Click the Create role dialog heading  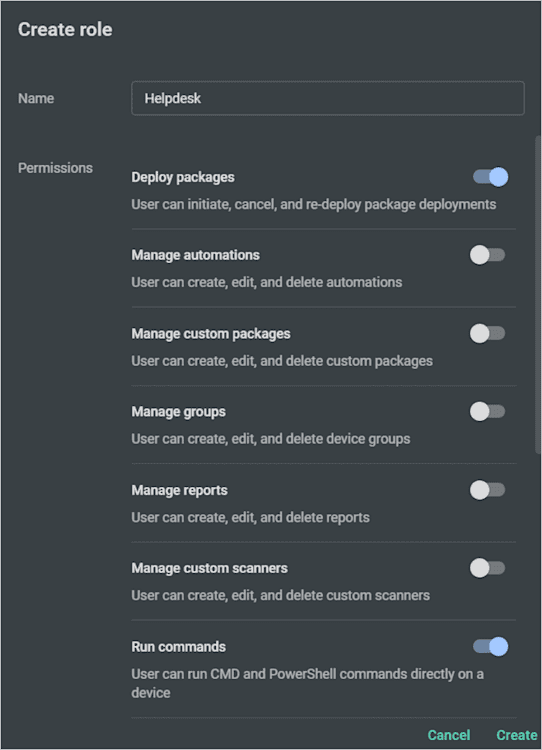pyautogui.click(x=65, y=30)
